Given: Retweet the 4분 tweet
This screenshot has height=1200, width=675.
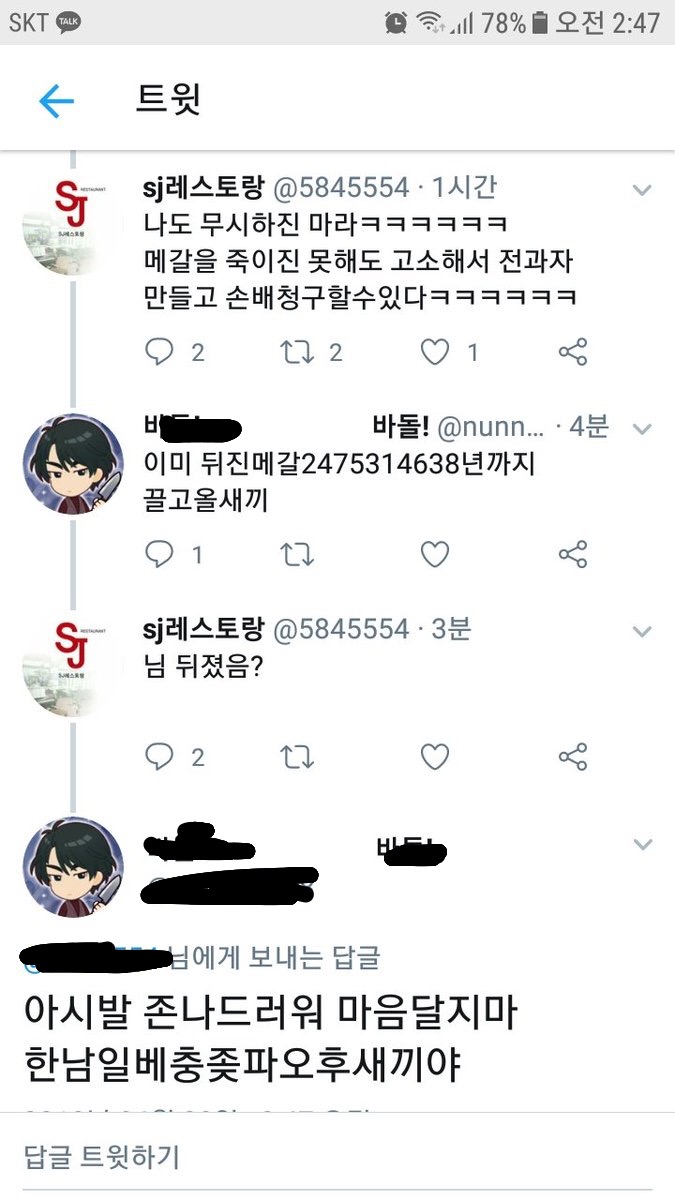Looking at the screenshot, I should pos(298,554).
